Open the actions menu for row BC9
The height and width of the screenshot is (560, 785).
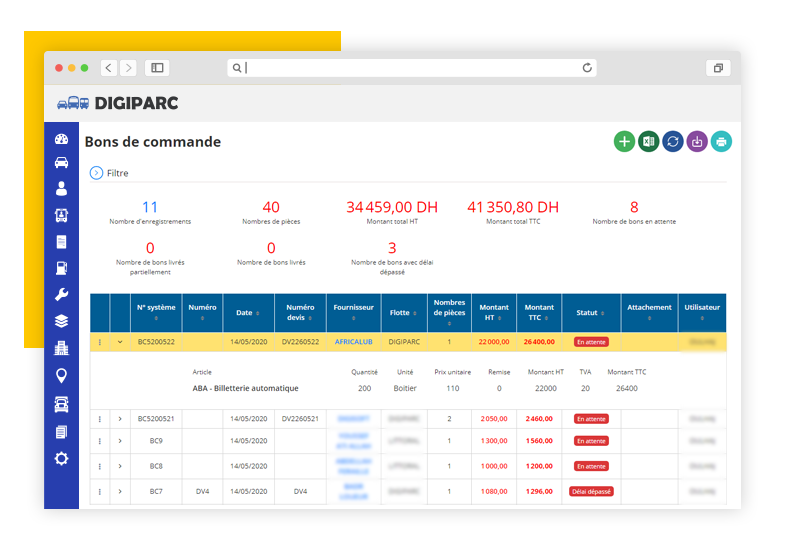tap(100, 441)
